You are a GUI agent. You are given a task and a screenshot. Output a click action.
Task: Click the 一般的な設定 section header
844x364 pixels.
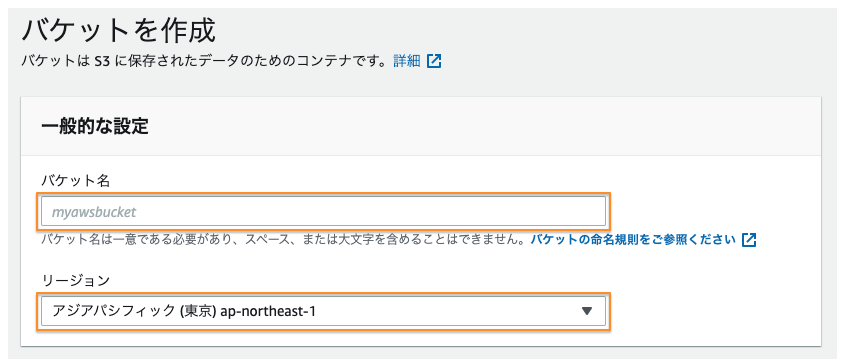[95, 127]
